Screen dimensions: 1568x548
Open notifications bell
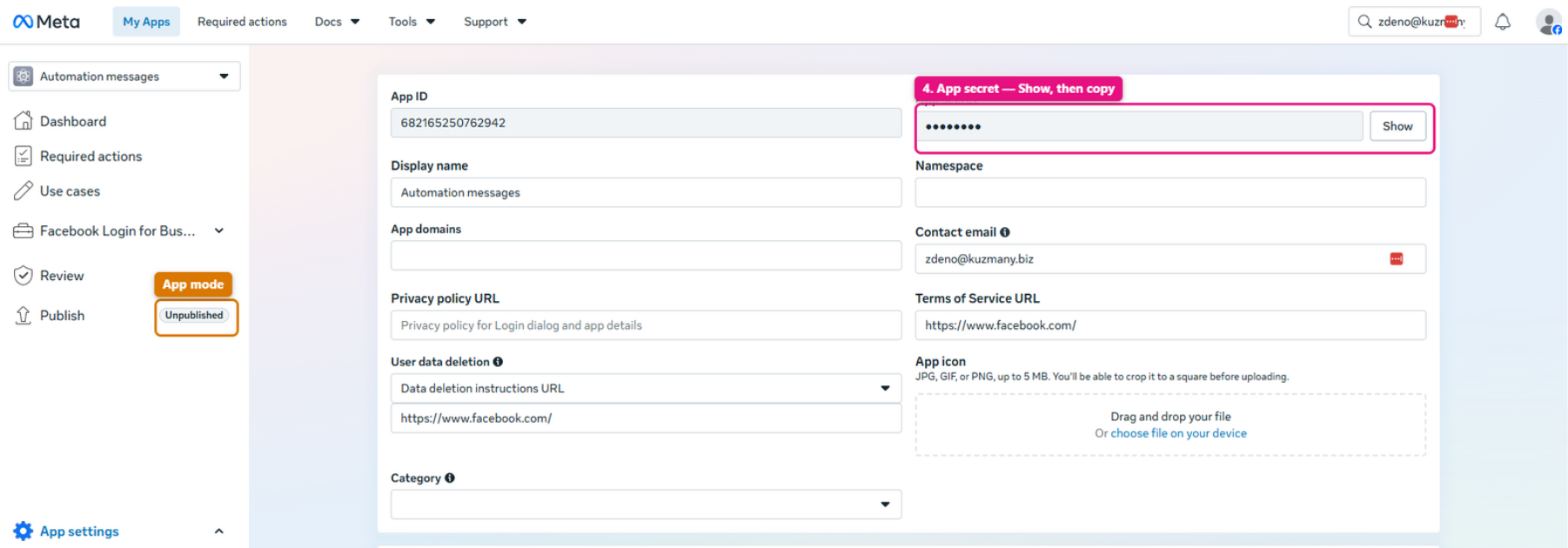point(1503,22)
